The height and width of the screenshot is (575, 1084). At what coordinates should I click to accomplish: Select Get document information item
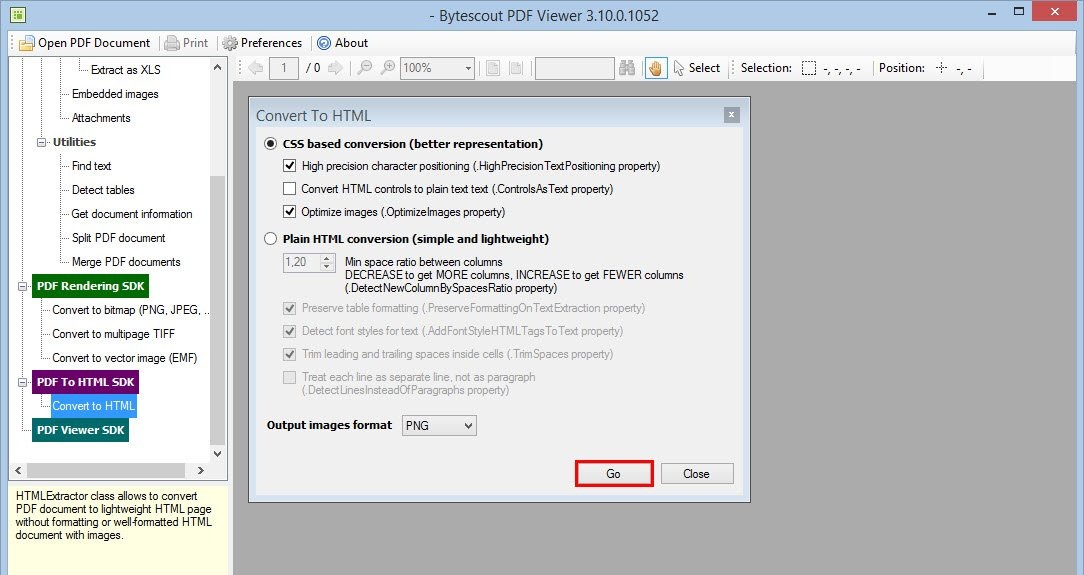[131, 214]
